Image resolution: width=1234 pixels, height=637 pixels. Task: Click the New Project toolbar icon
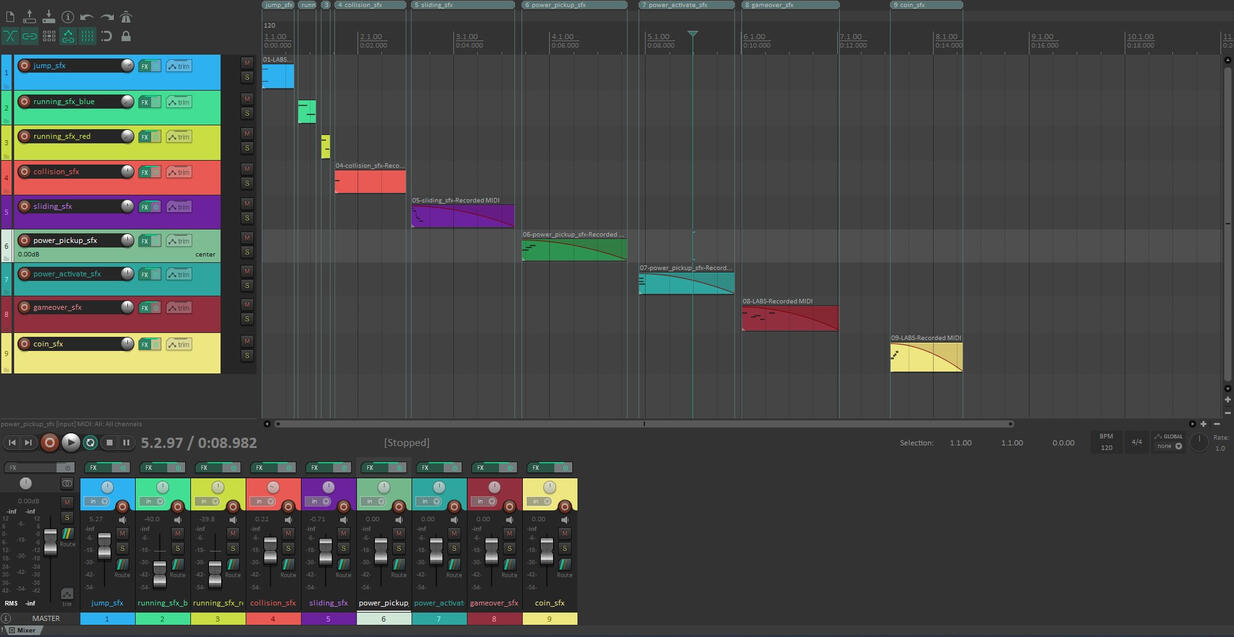(10, 17)
